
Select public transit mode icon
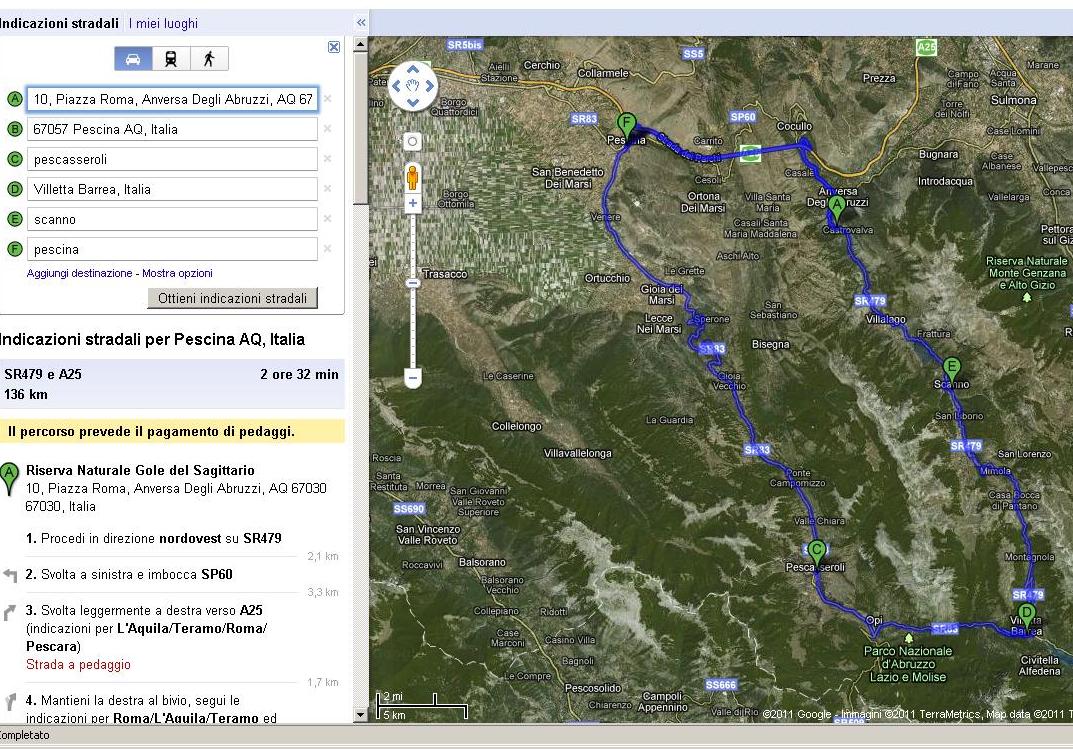(171, 59)
